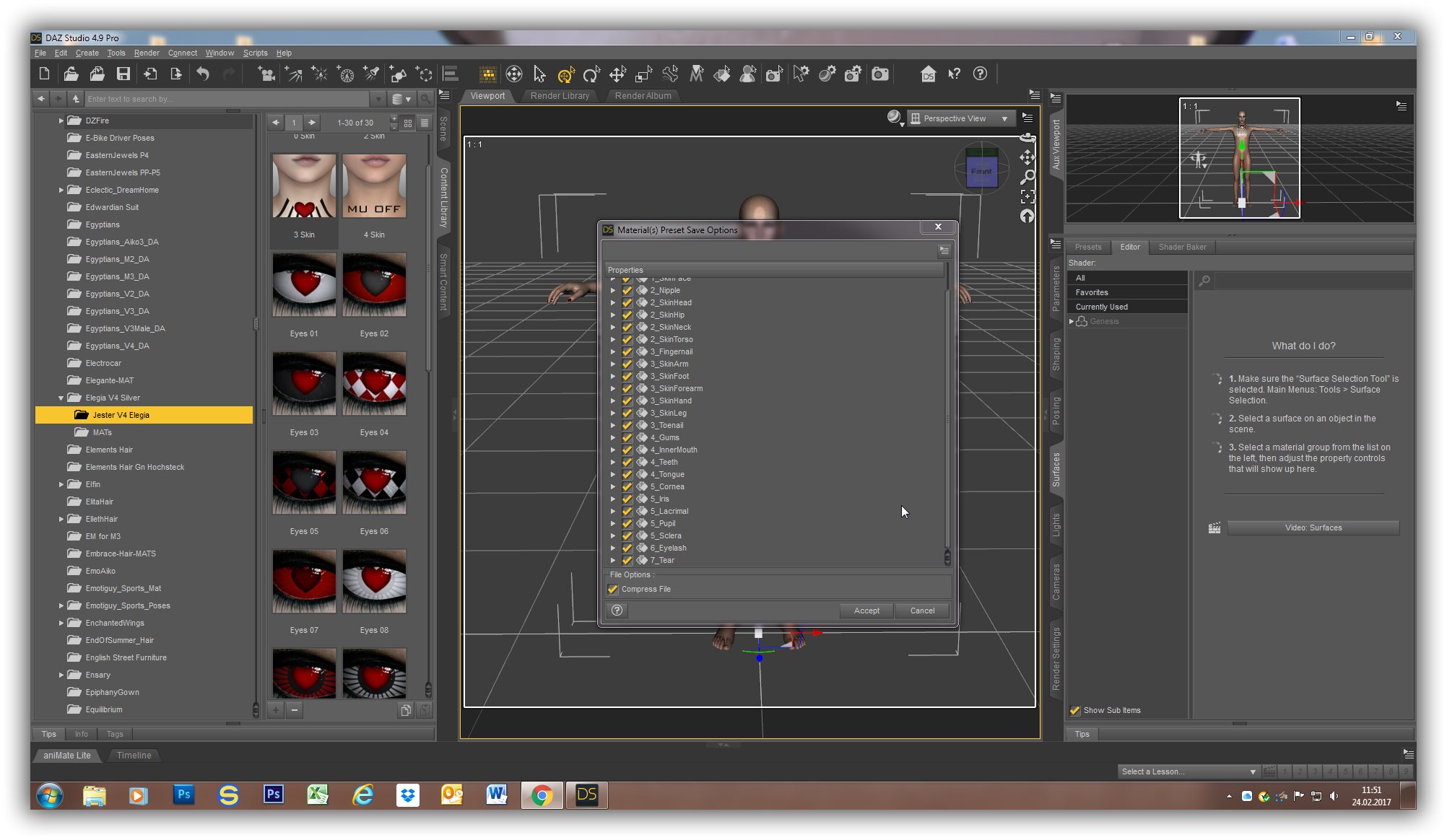
Task: Click the Video: Surfaces button
Action: [x=1313, y=528]
